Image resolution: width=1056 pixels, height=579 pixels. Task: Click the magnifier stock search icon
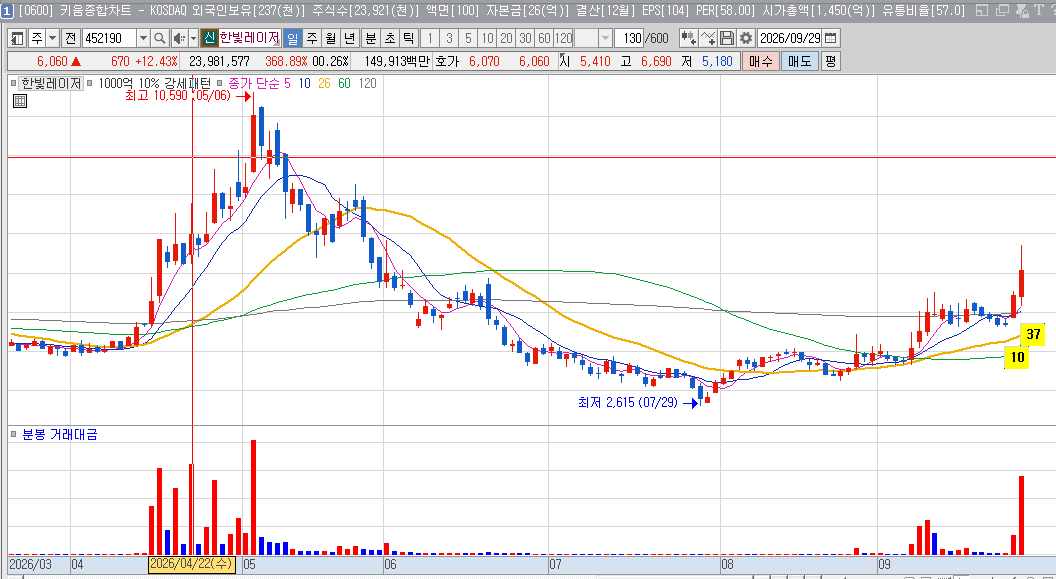[160, 38]
